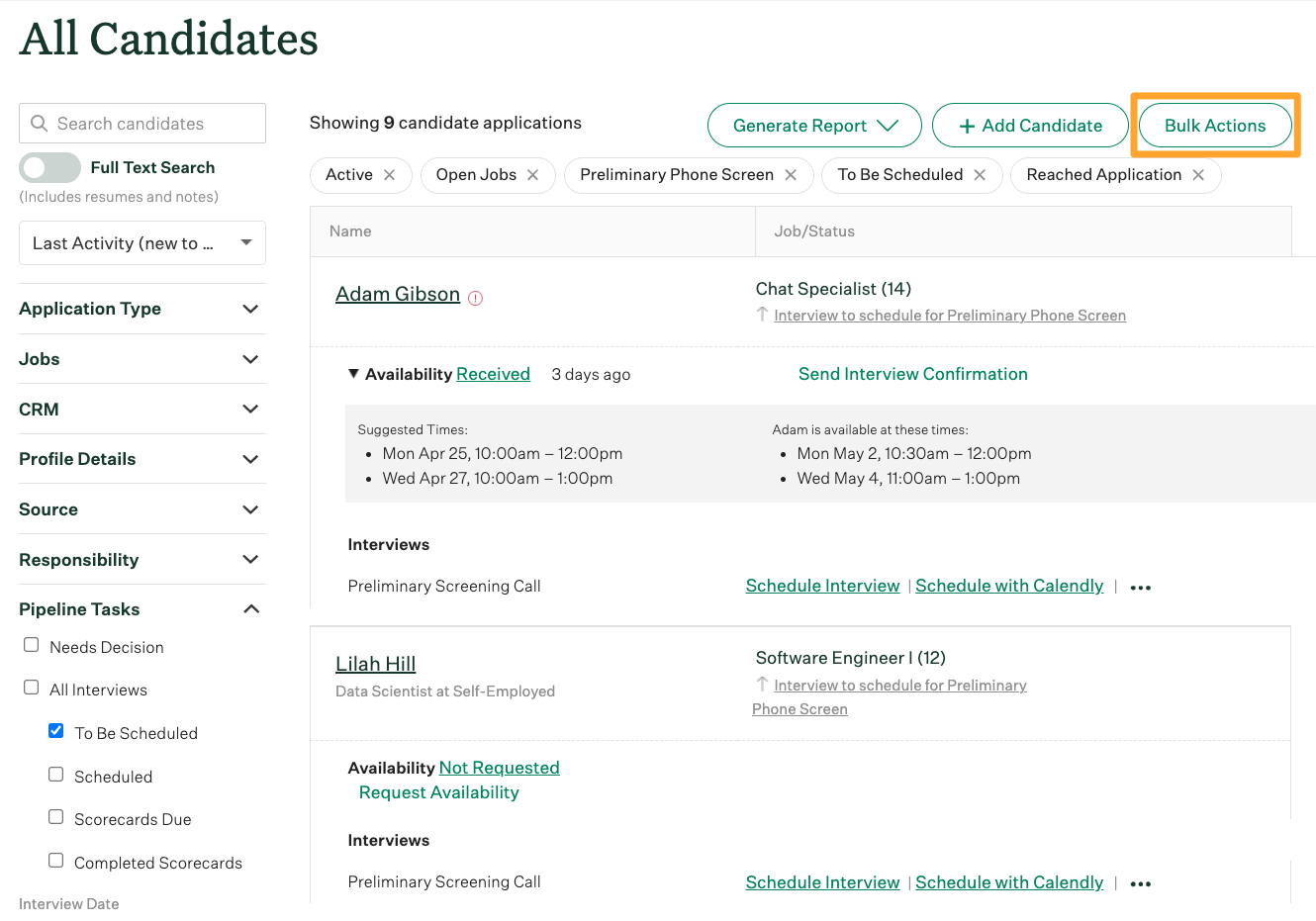The height and width of the screenshot is (921, 1316).
Task: Open more options for Adam's screening call
Action: pyautogui.click(x=1141, y=588)
